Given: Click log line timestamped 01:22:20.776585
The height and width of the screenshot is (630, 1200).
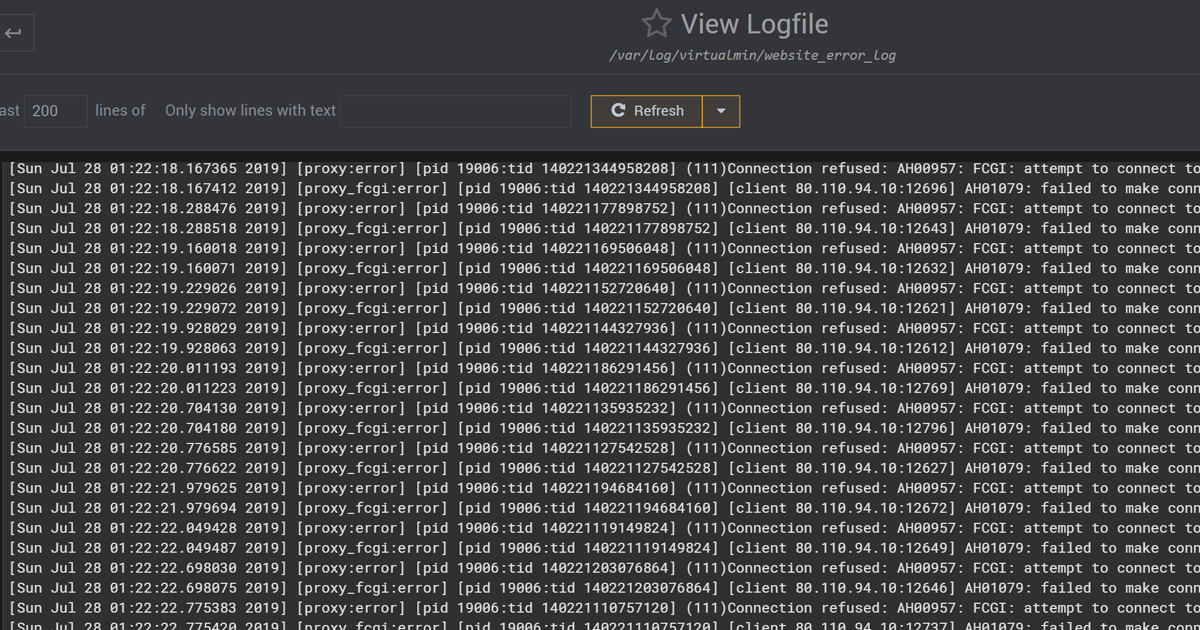Looking at the screenshot, I should pos(604,448).
